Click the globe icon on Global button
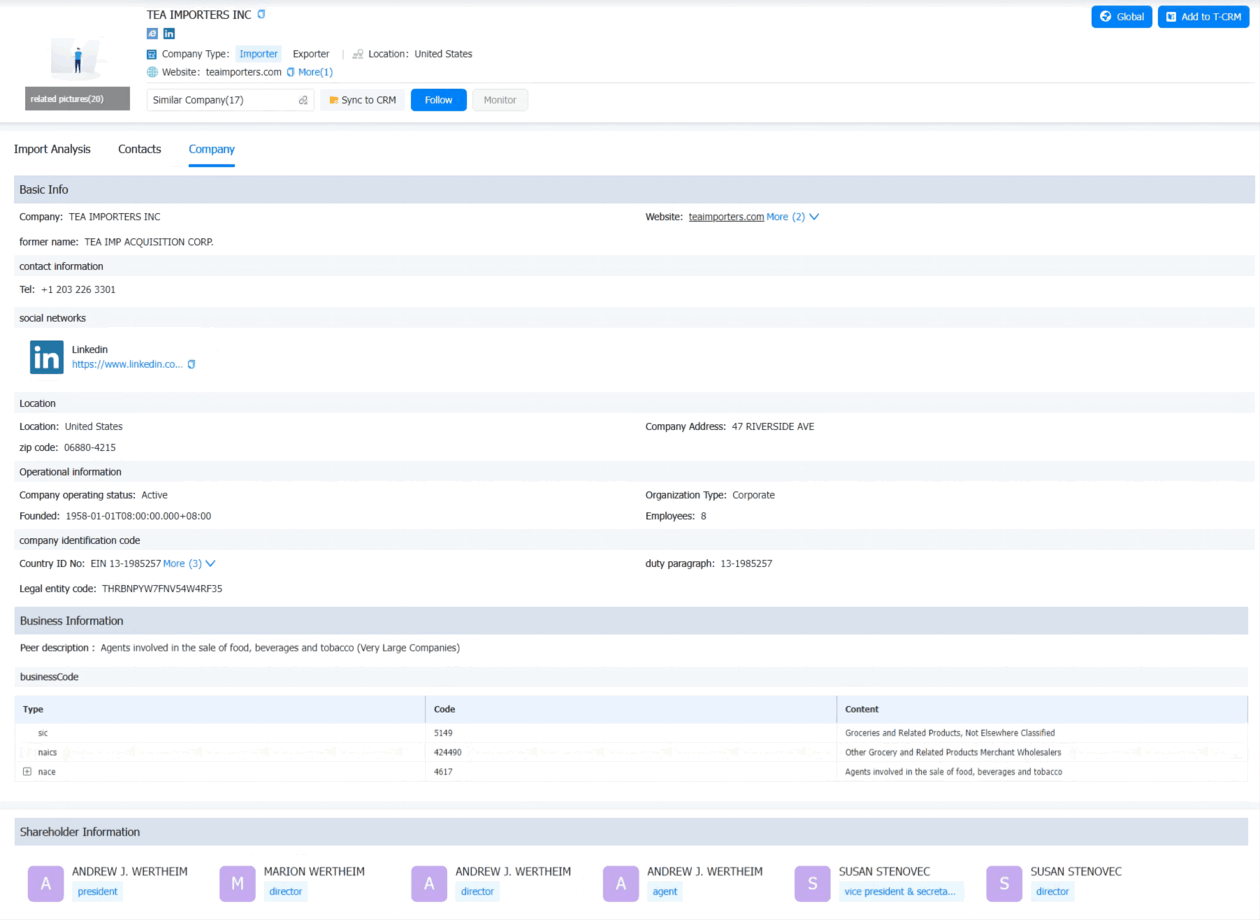 click(1106, 17)
